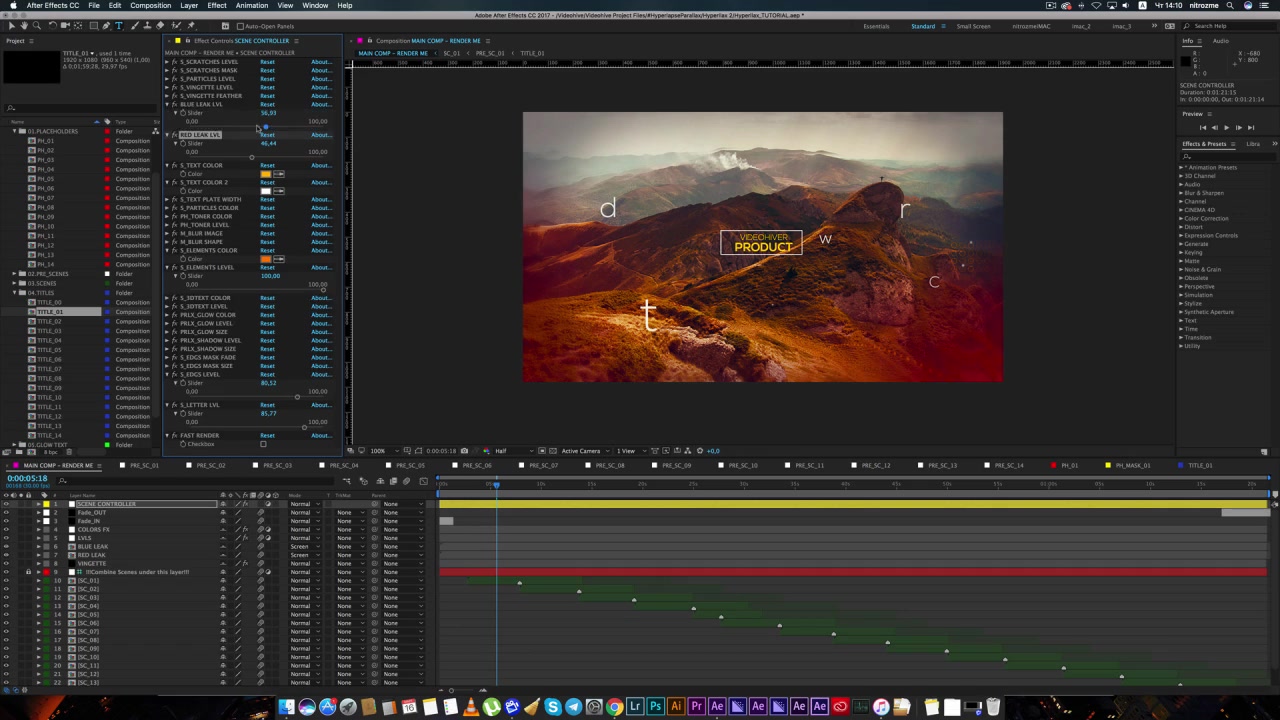Toggle the FAST RENDER checkbox
1280x720 pixels.
click(x=263, y=444)
